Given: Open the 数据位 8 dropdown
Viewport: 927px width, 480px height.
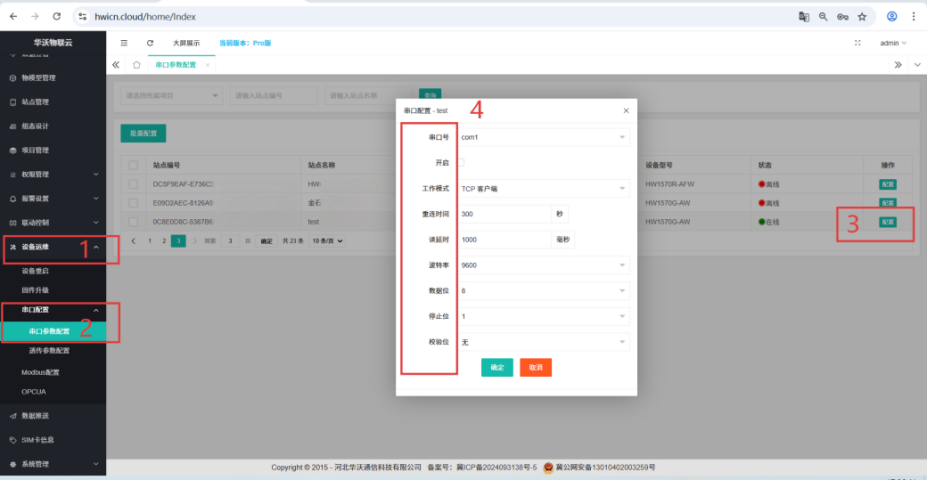Looking at the screenshot, I should click(x=543, y=291).
